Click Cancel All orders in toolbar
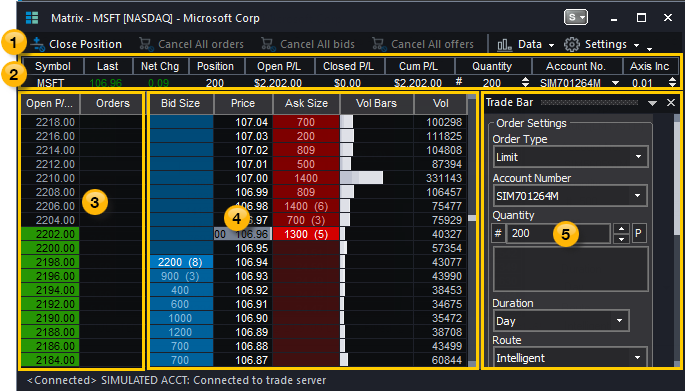The image size is (685, 391). click(x=191, y=44)
